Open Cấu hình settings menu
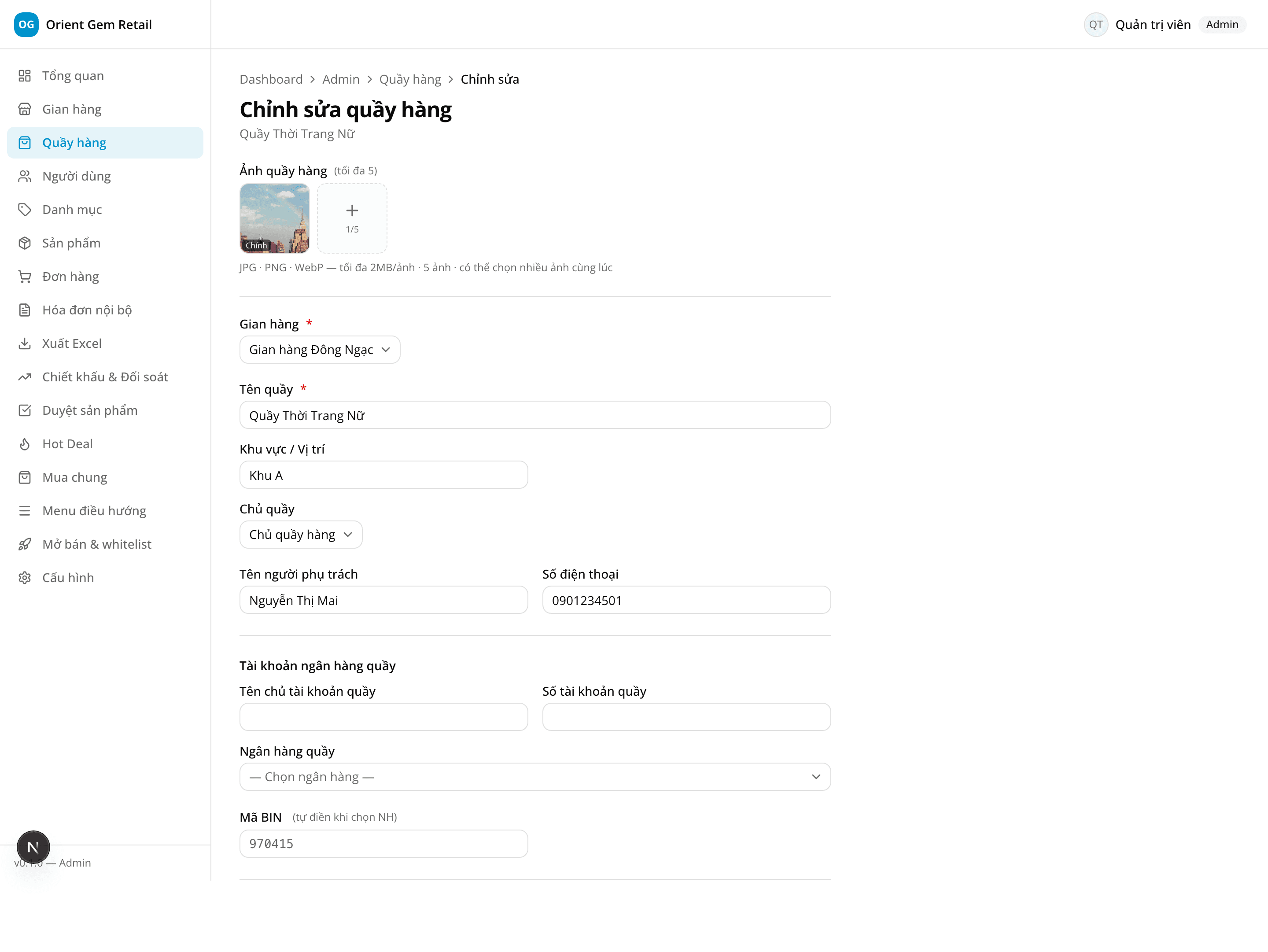The image size is (1268, 952). [x=105, y=577]
